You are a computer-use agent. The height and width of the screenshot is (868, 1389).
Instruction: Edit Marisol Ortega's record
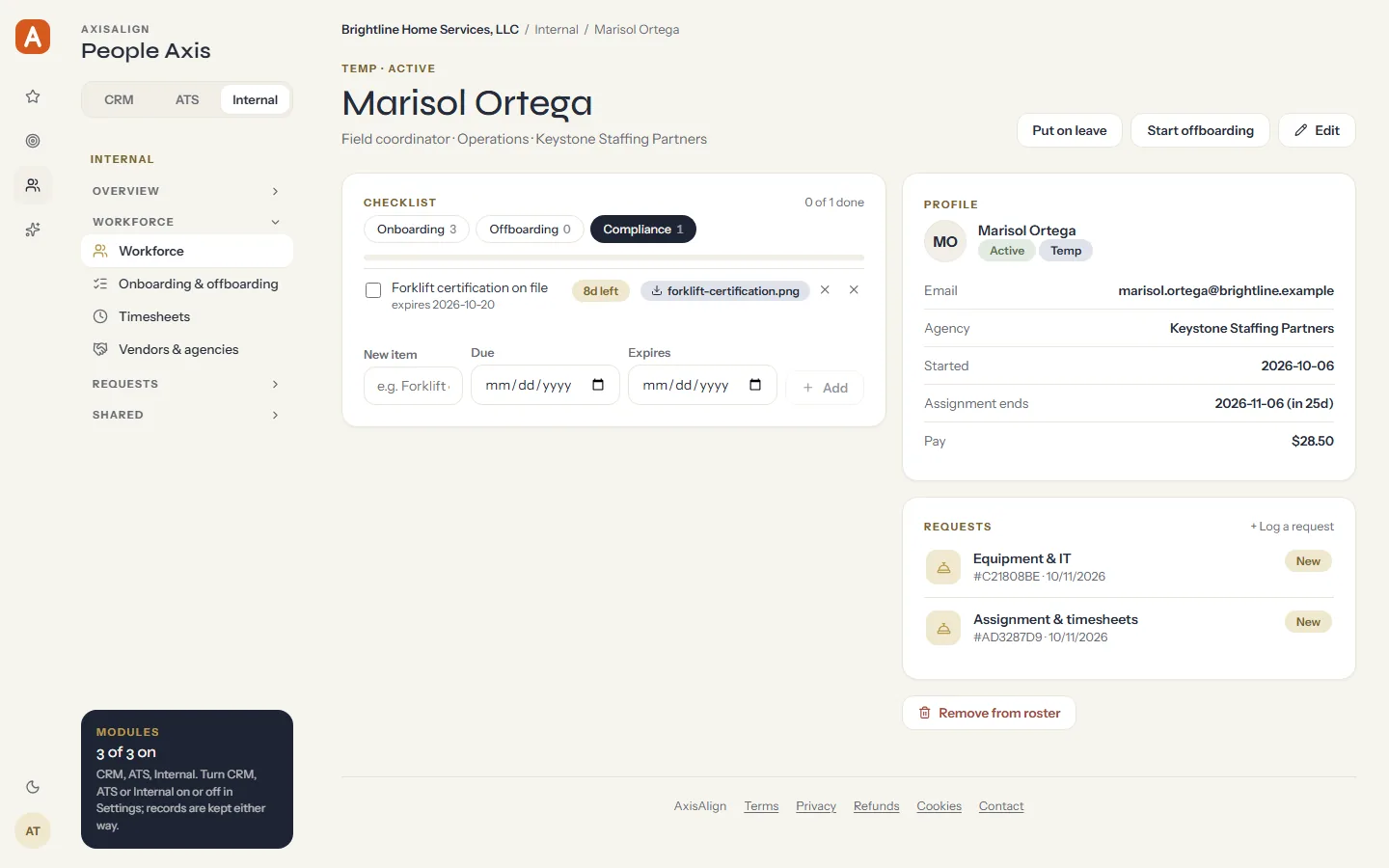pyautogui.click(x=1317, y=130)
